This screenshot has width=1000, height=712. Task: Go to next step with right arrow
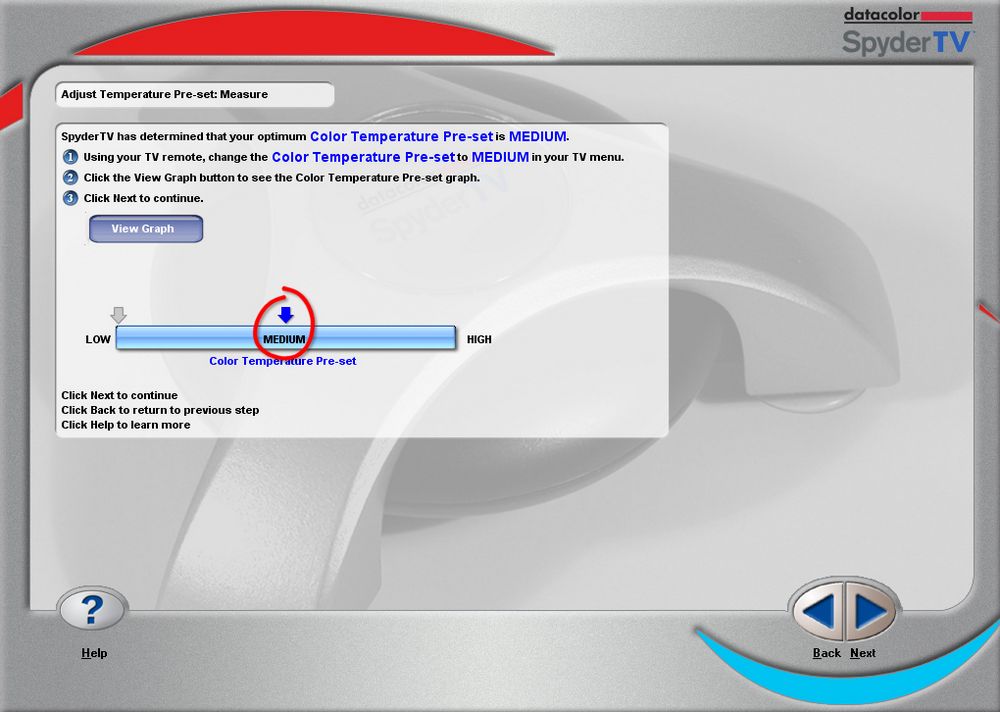coord(872,611)
